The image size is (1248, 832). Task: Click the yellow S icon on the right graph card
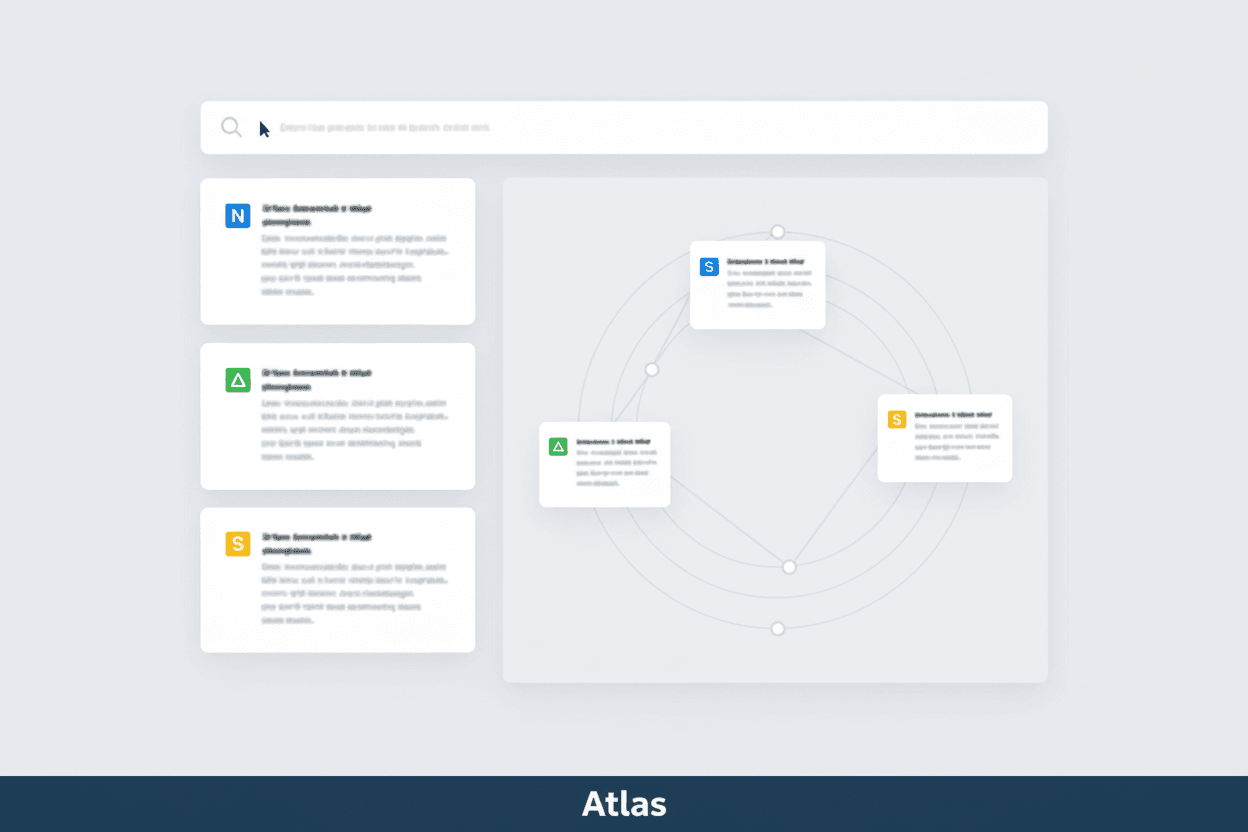(x=897, y=419)
